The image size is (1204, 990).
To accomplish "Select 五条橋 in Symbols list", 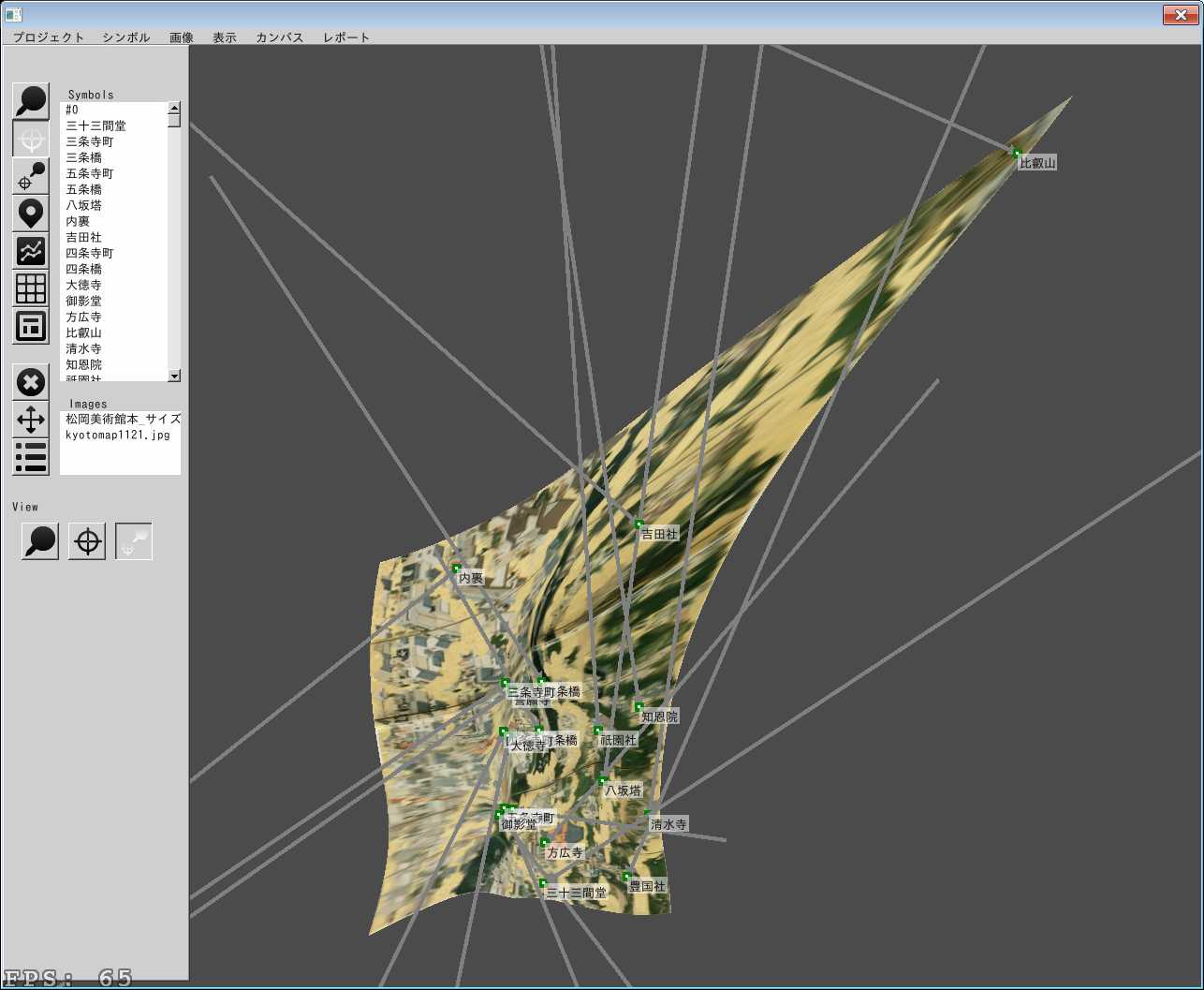I will click(113, 189).
